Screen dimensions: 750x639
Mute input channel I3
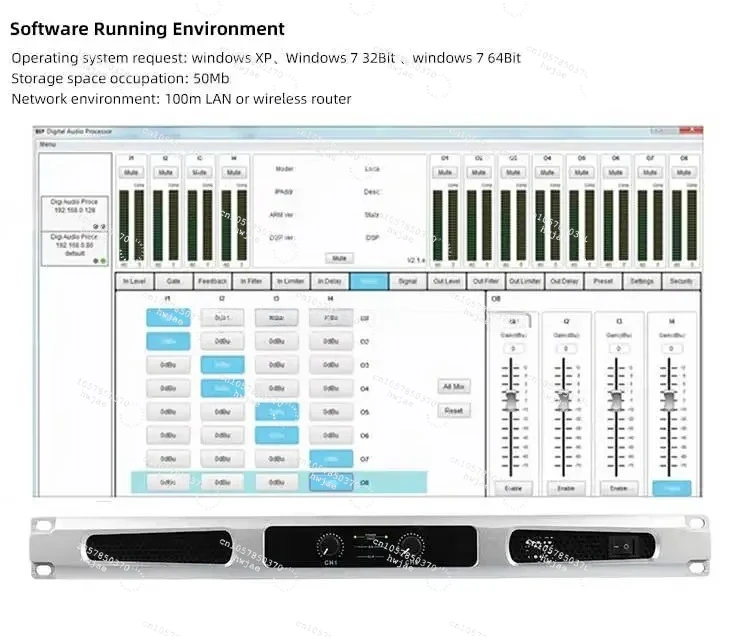pyautogui.click(x=199, y=172)
